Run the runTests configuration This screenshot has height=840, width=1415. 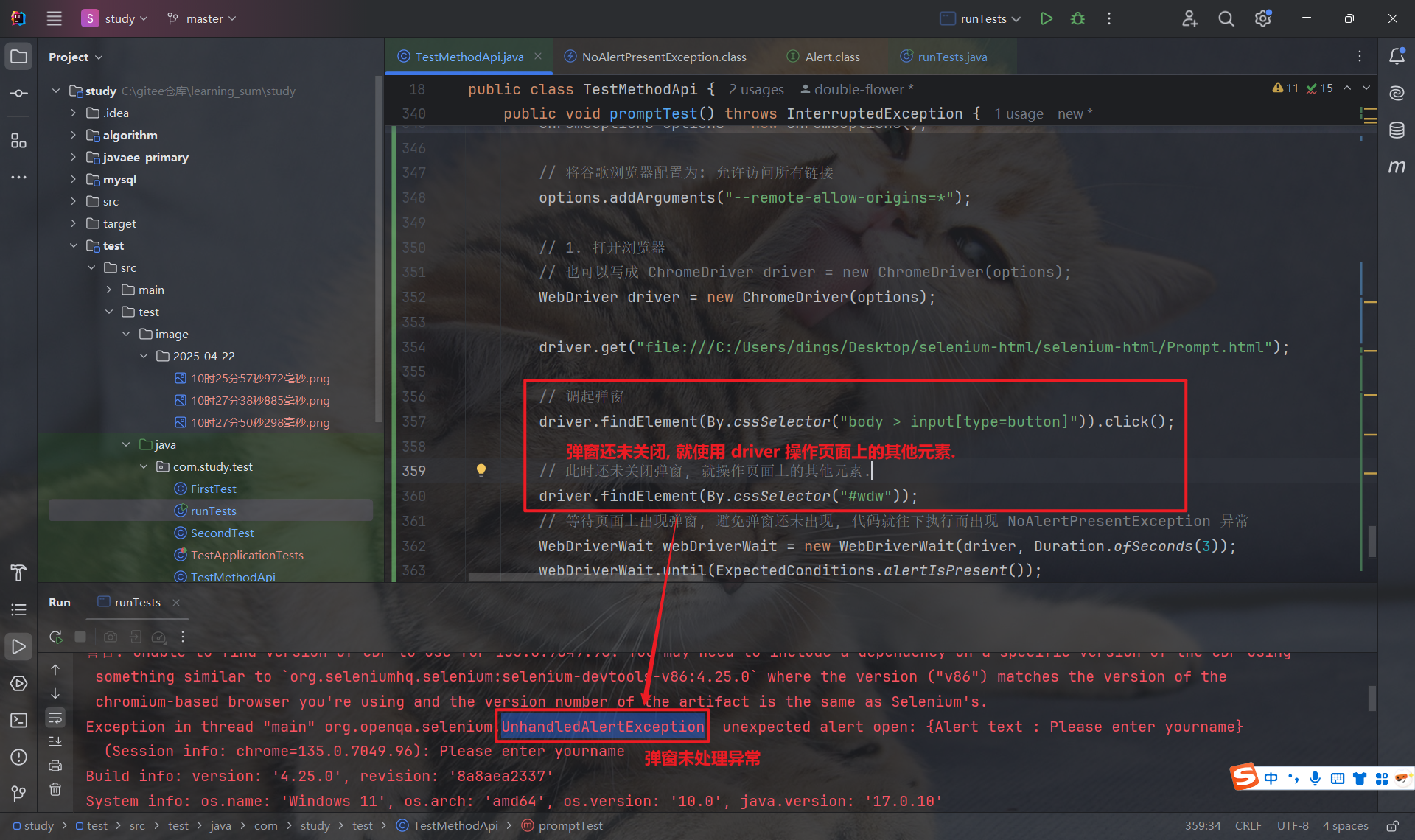tap(1046, 18)
